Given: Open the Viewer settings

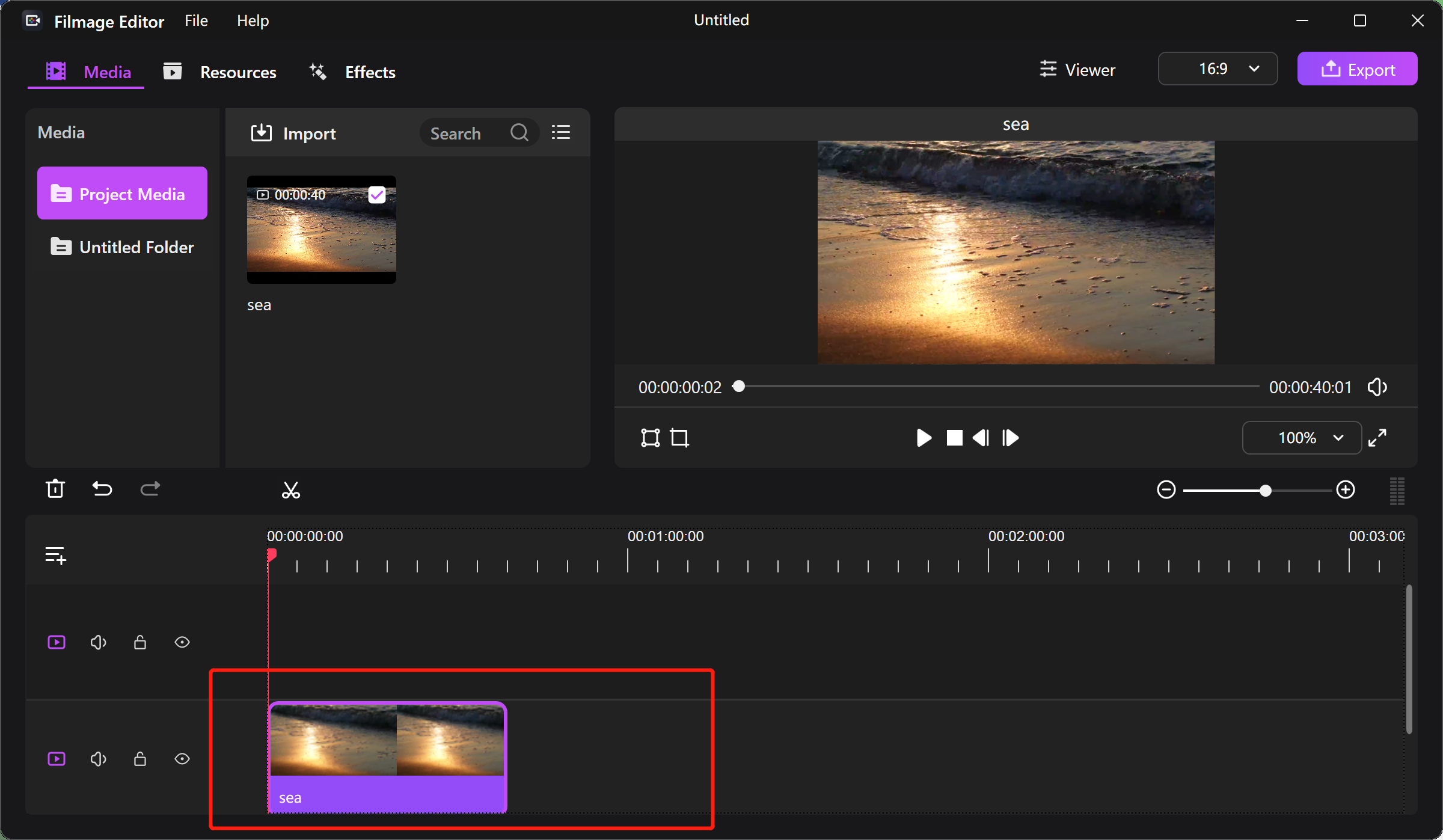Looking at the screenshot, I should pyautogui.click(x=1077, y=70).
